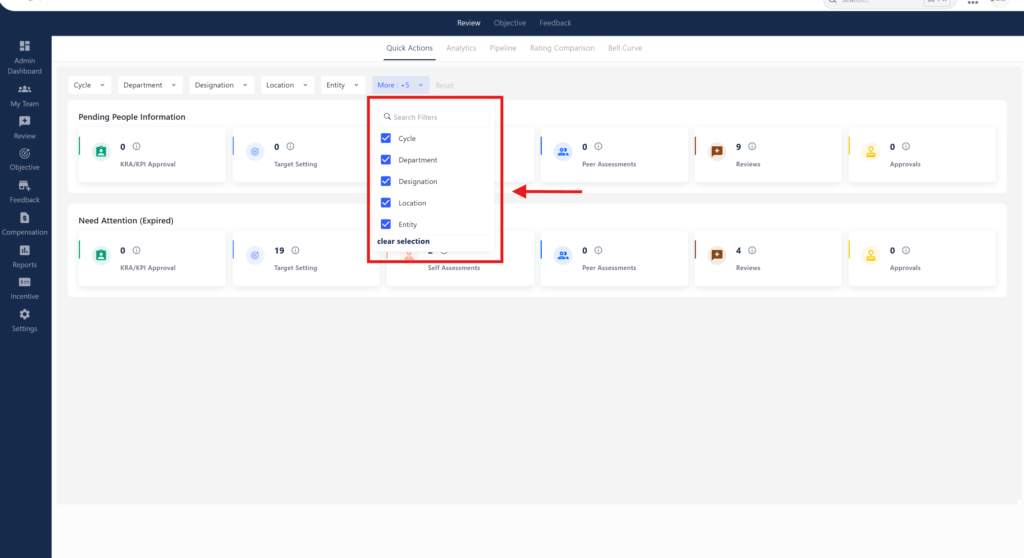Viewport: 1024px width, 558px height.
Task: Open Rating Comparison tab
Action: 562,48
